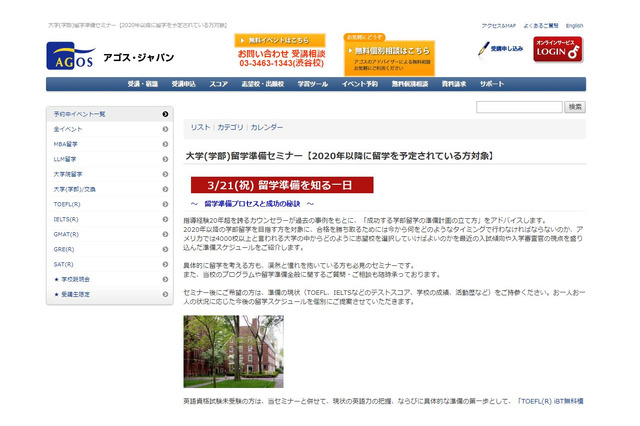Open 志望校・出願校 menu item
Viewport: 640px width, 426px height.
[262, 84]
